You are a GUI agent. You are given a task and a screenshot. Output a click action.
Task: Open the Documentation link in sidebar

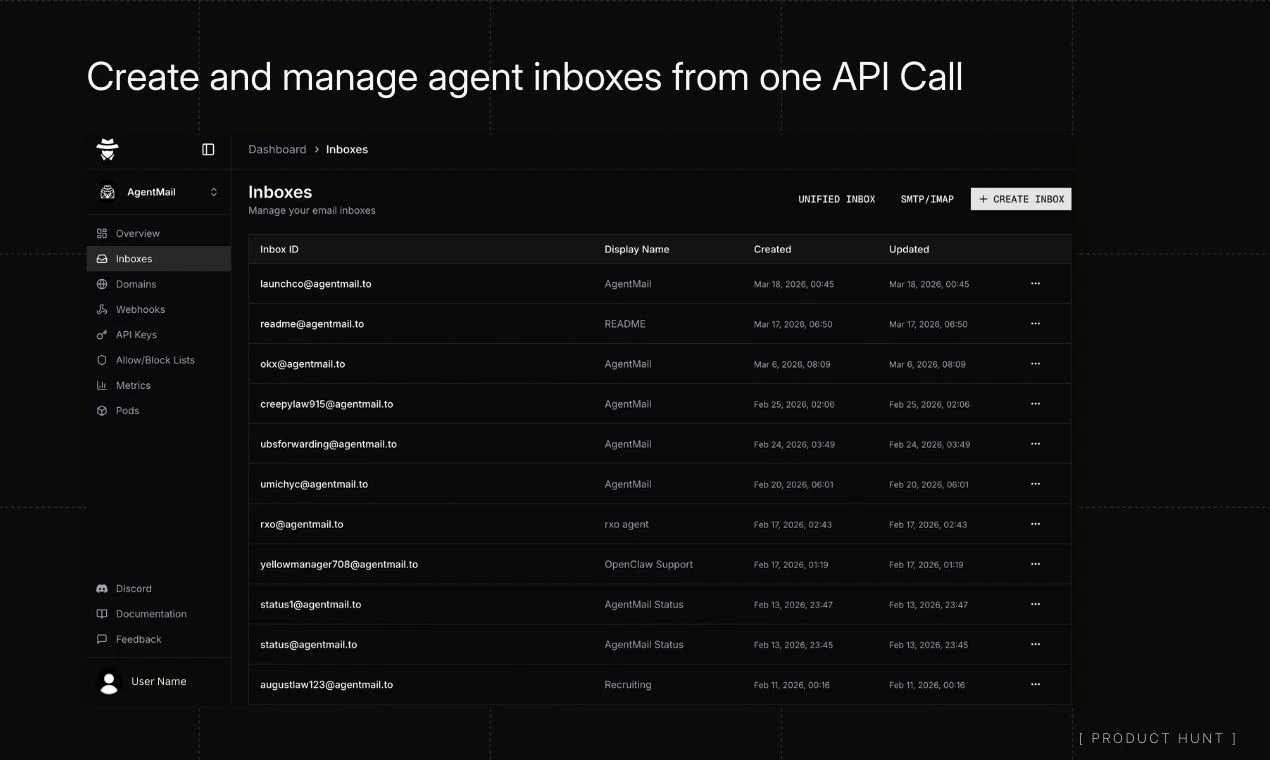151,613
